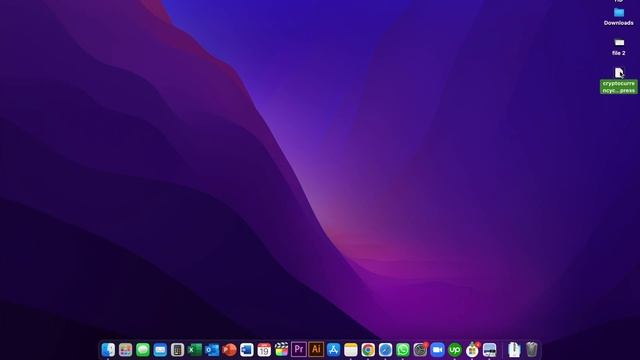The height and width of the screenshot is (360, 640).
Task: Click the highlighted 'cryptocurre ncyc...press' label
Action: pyautogui.click(x=619, y=87)
